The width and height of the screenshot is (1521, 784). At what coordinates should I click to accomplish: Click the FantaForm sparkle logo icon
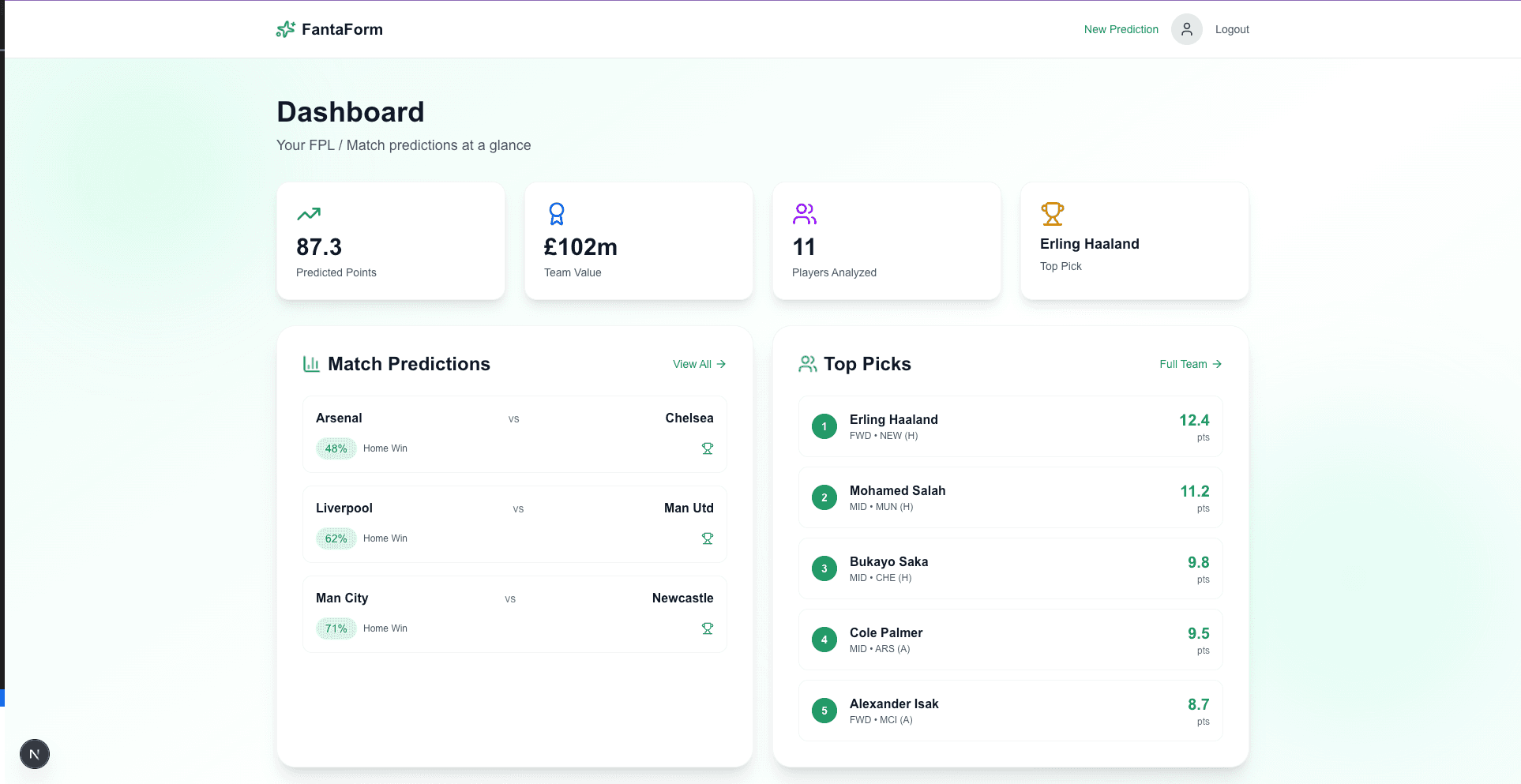tap(285, 29)
